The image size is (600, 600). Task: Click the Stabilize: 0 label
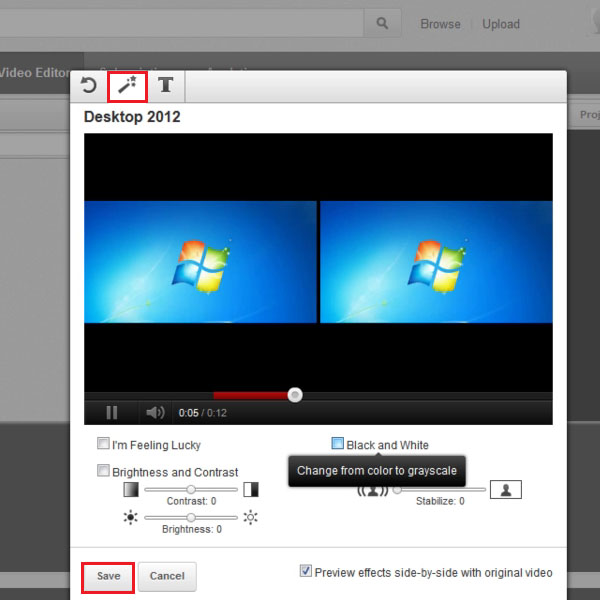point(440,501)
